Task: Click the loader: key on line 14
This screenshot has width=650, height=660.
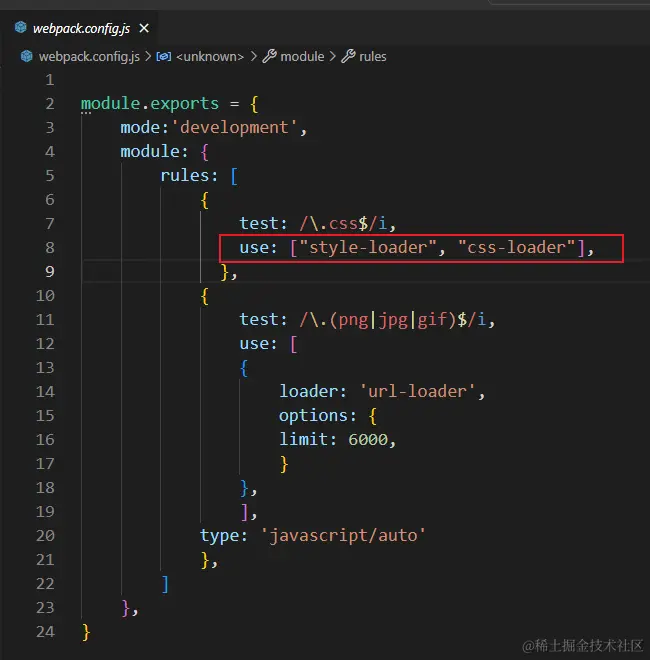Action: pyautogui.click(x=313, y=392)
